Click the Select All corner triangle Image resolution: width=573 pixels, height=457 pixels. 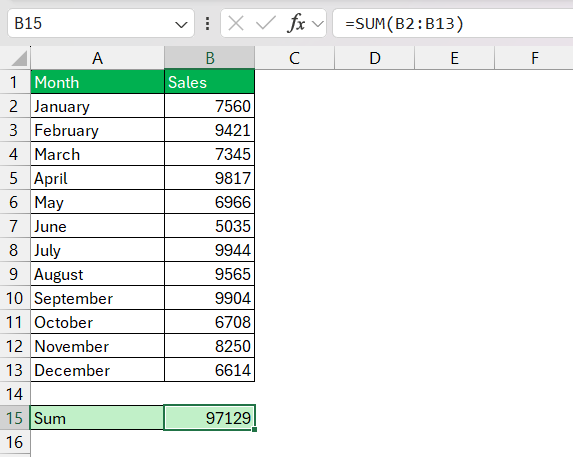pos(19,58)
